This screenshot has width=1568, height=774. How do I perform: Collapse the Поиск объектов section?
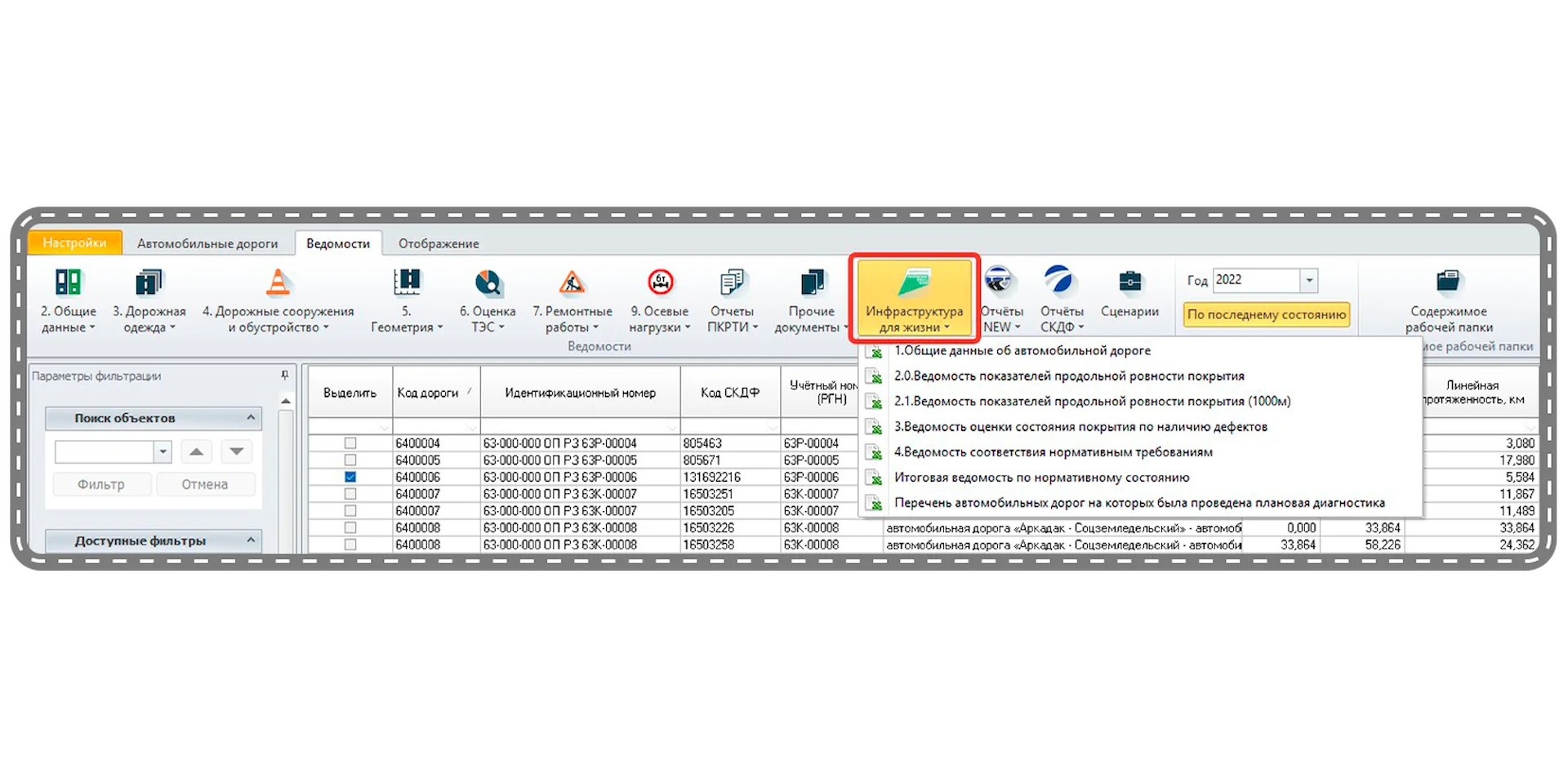(x=251, y=418)
